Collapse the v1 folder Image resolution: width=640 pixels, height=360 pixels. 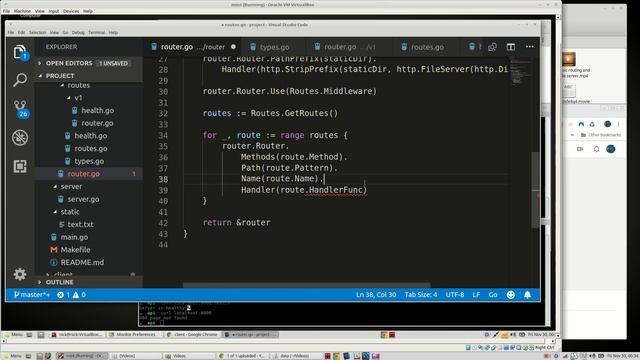78,98
